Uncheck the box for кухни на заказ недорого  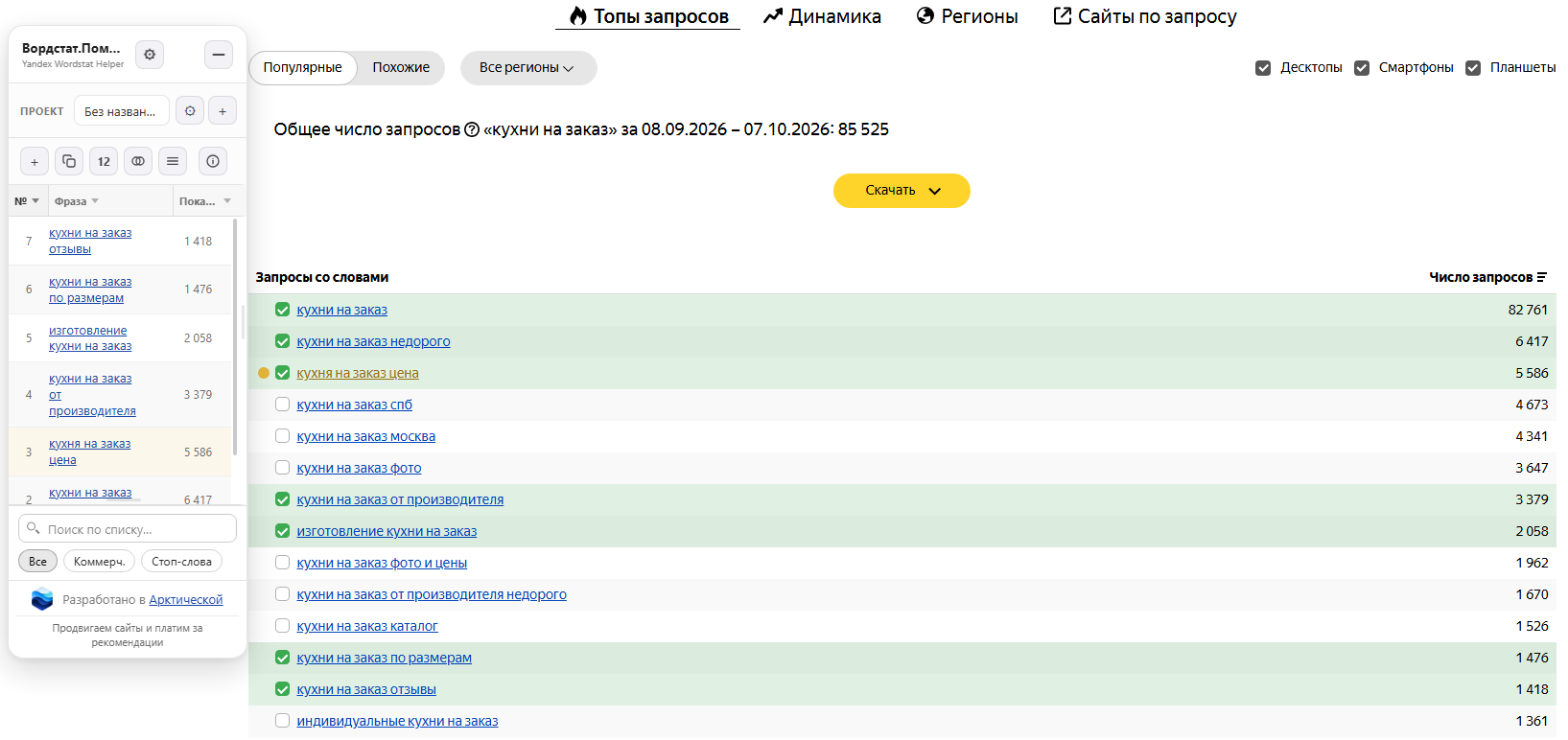[x=282, y=341]
